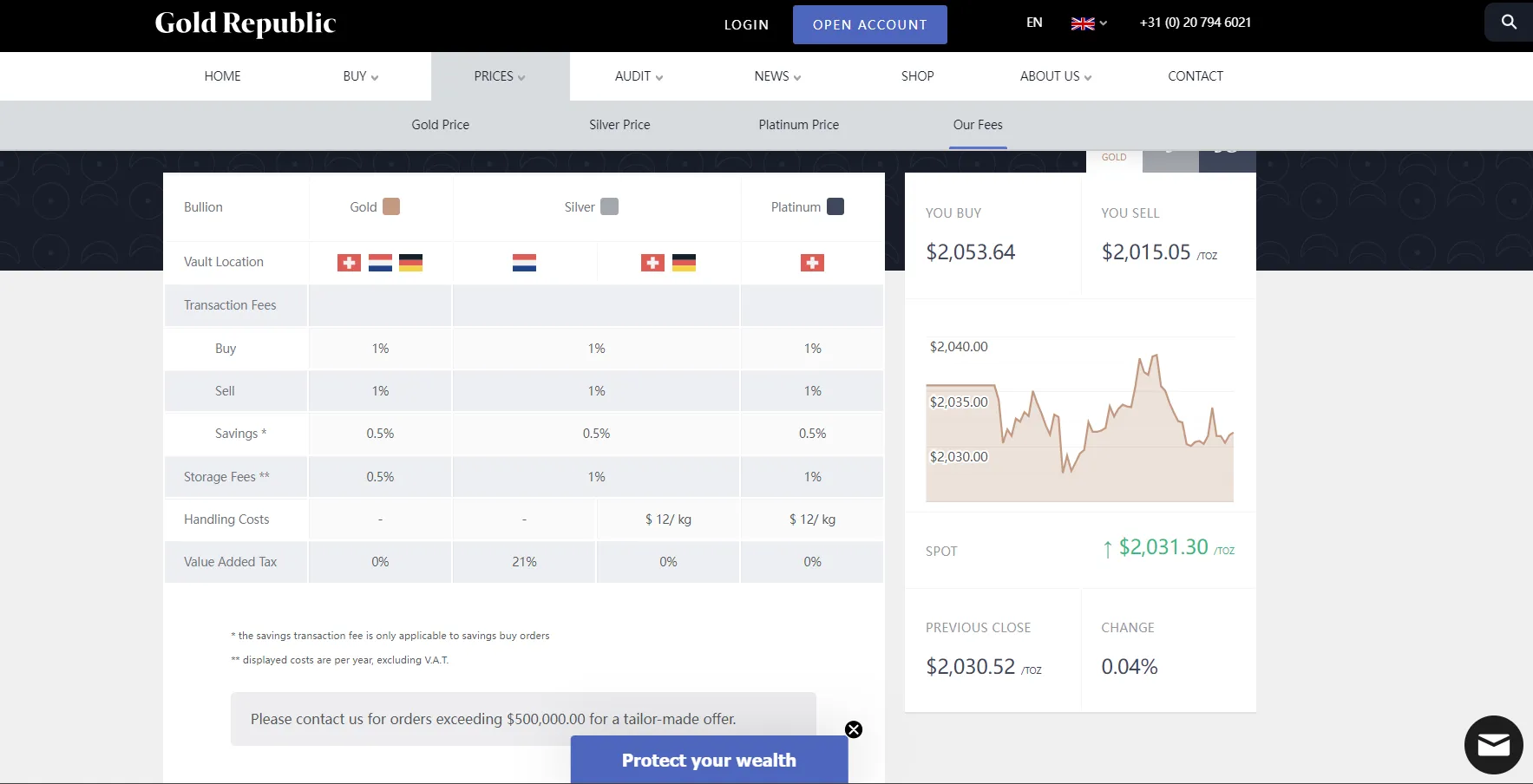
Task: Click the EN language label
Action: click(1034, 23)
